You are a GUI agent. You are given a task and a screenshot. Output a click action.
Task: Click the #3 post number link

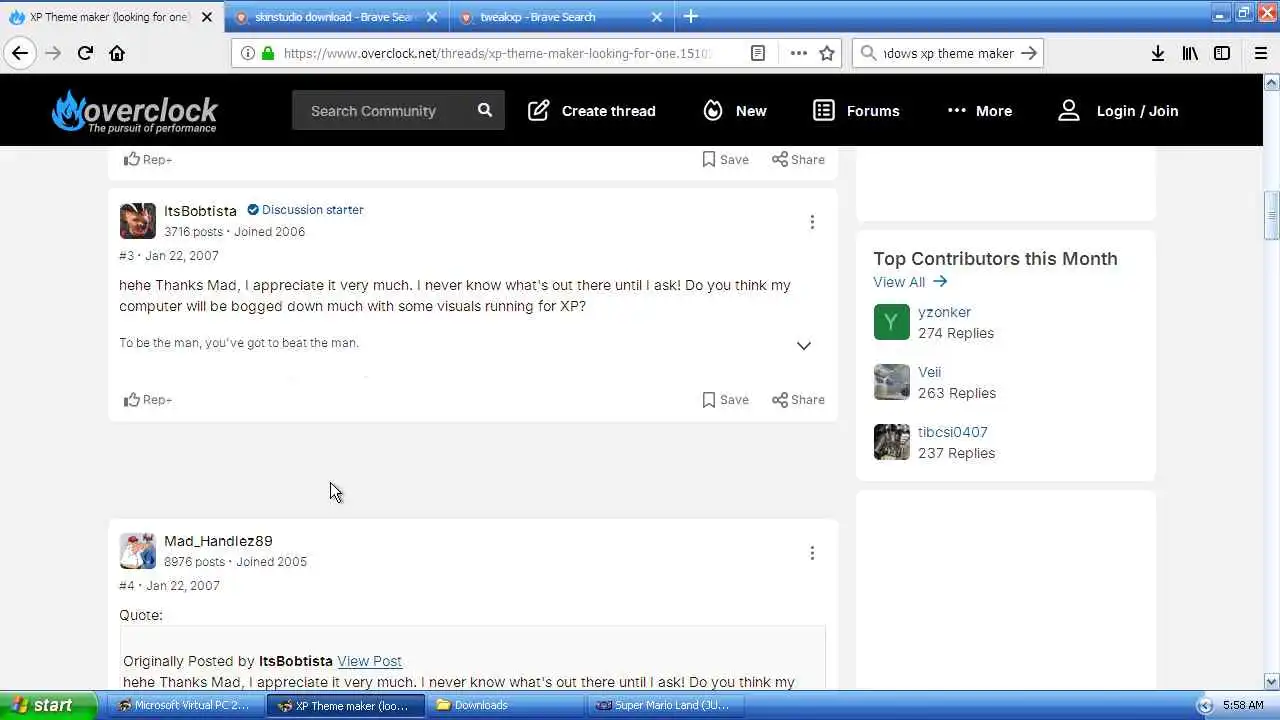pyautogui.click(x=126, y=256)
